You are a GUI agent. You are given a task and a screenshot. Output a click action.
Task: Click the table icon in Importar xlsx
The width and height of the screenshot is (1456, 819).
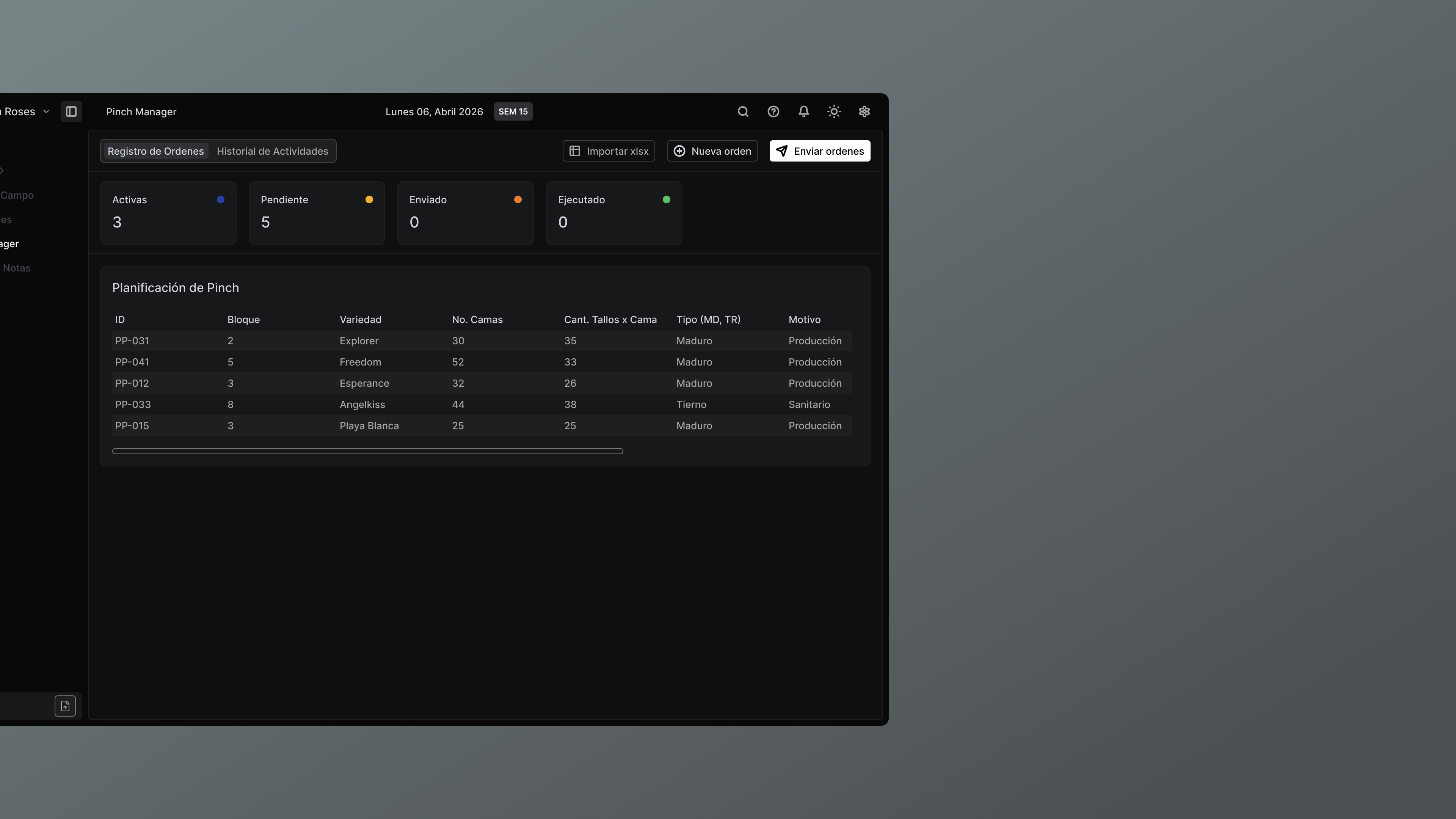[575, 151]
